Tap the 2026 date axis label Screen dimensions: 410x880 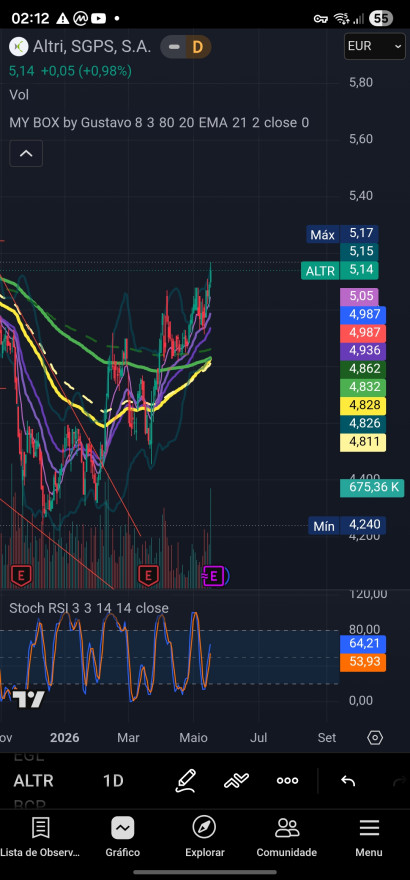pos(65,737)
